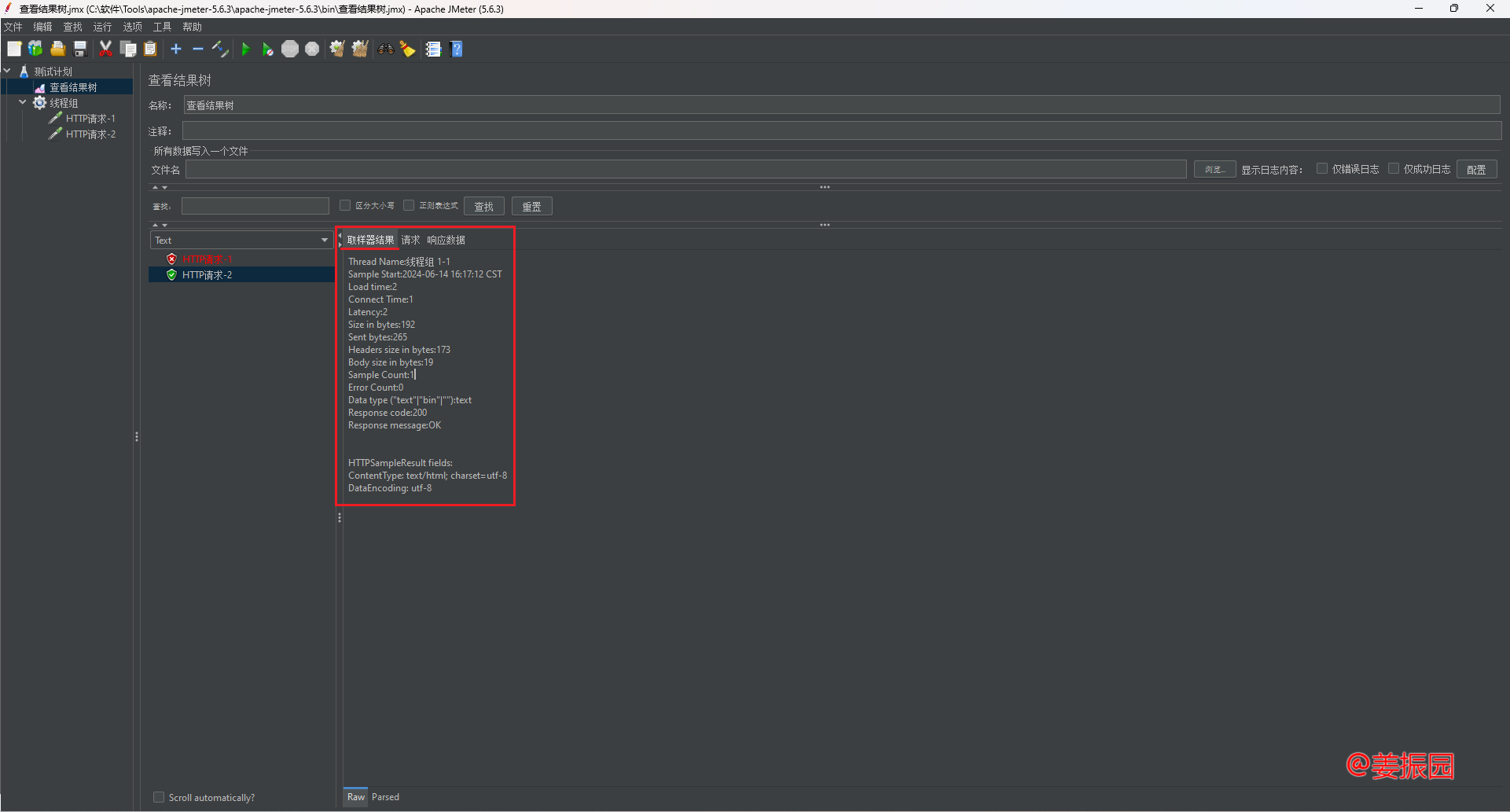1510x812 pixels.
Task: Open the 帮助 menu
Action: tap(192, 27)
